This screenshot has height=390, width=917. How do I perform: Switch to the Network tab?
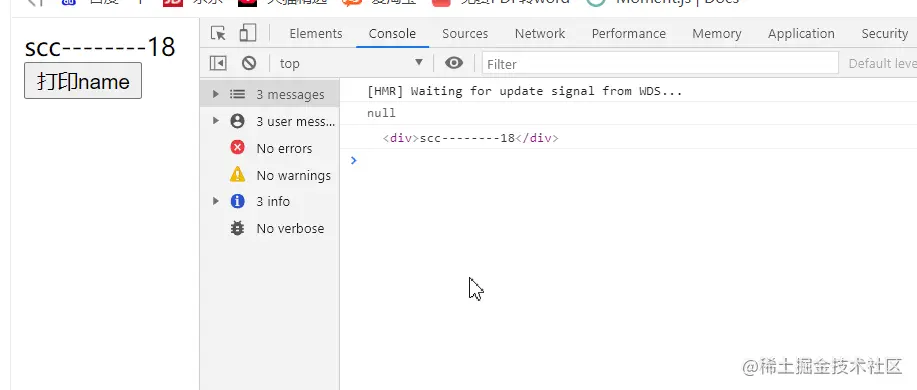540,33
